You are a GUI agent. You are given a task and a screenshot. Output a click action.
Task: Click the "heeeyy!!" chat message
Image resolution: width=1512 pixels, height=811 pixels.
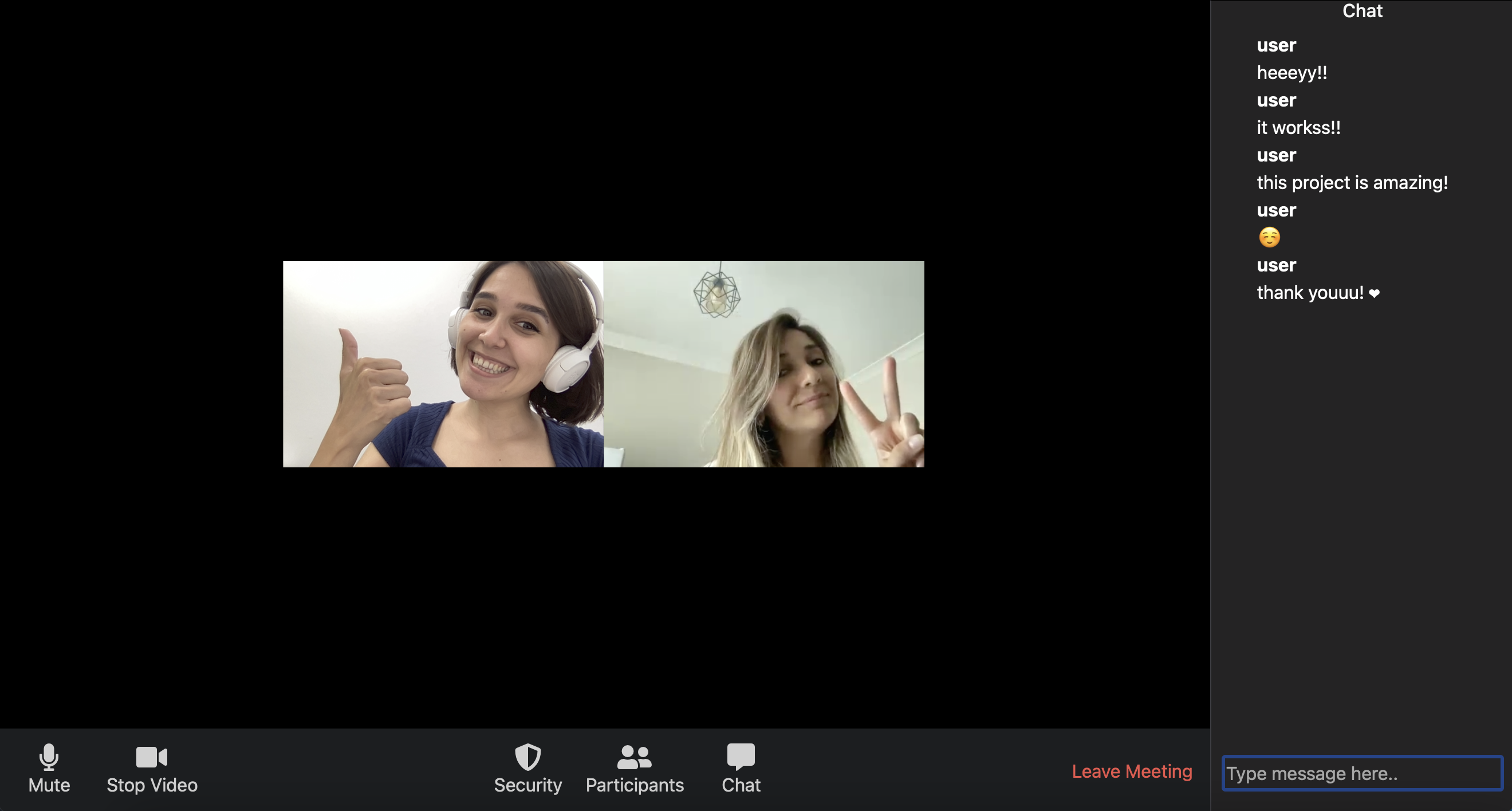(1291, 73)
